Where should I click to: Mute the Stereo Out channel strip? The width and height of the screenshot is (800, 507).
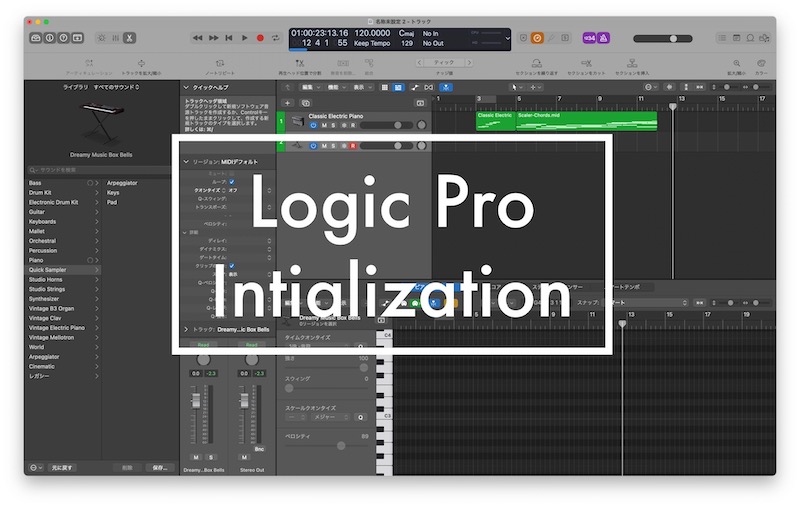pos(244,458)
